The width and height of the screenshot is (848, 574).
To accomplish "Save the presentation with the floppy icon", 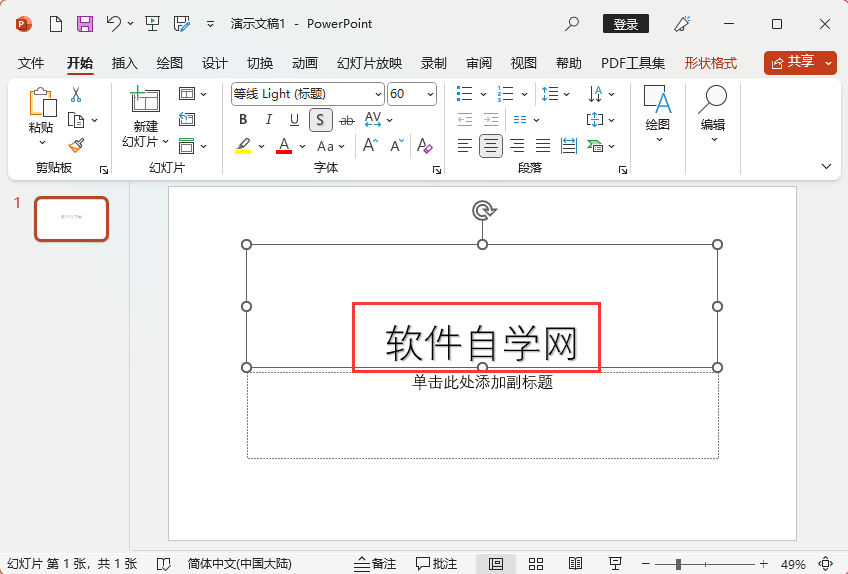I will (85, 24).
